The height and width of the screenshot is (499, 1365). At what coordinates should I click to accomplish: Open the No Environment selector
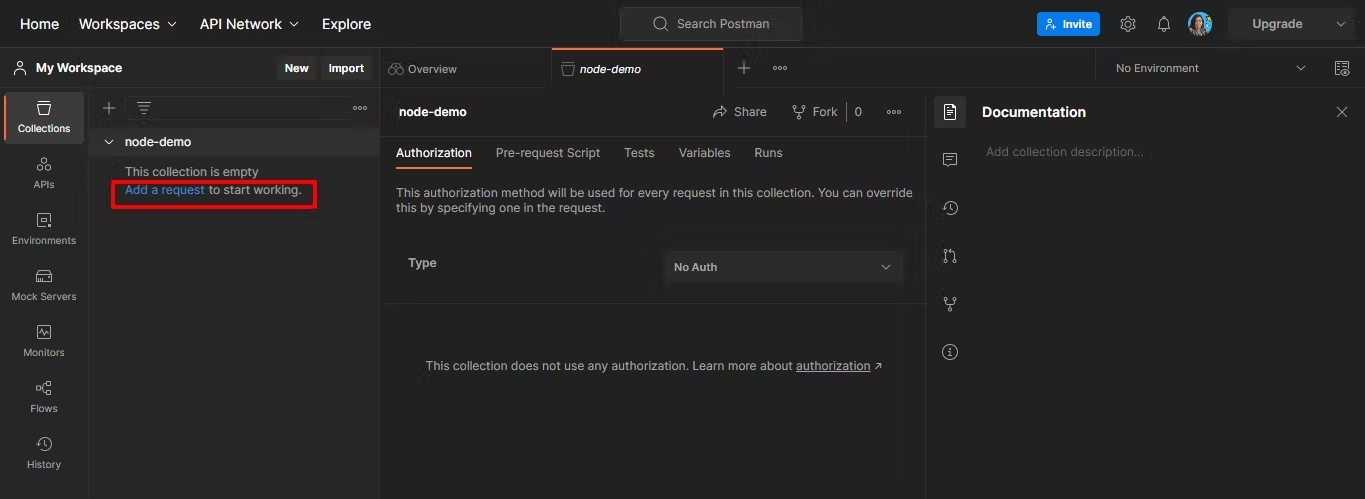tap(1210, 68)
